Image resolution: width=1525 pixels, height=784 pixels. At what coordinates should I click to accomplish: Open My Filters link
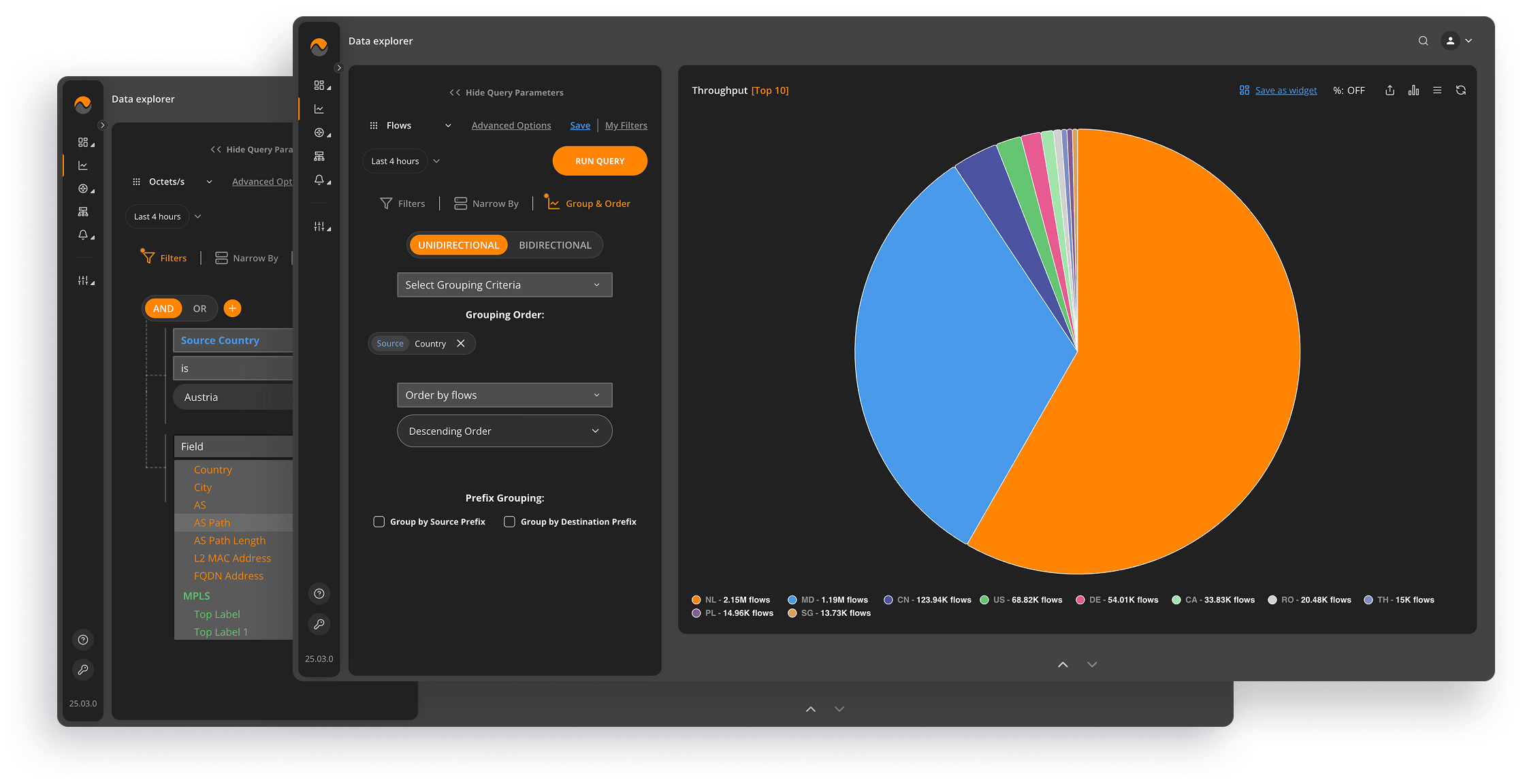coord(626,125)
